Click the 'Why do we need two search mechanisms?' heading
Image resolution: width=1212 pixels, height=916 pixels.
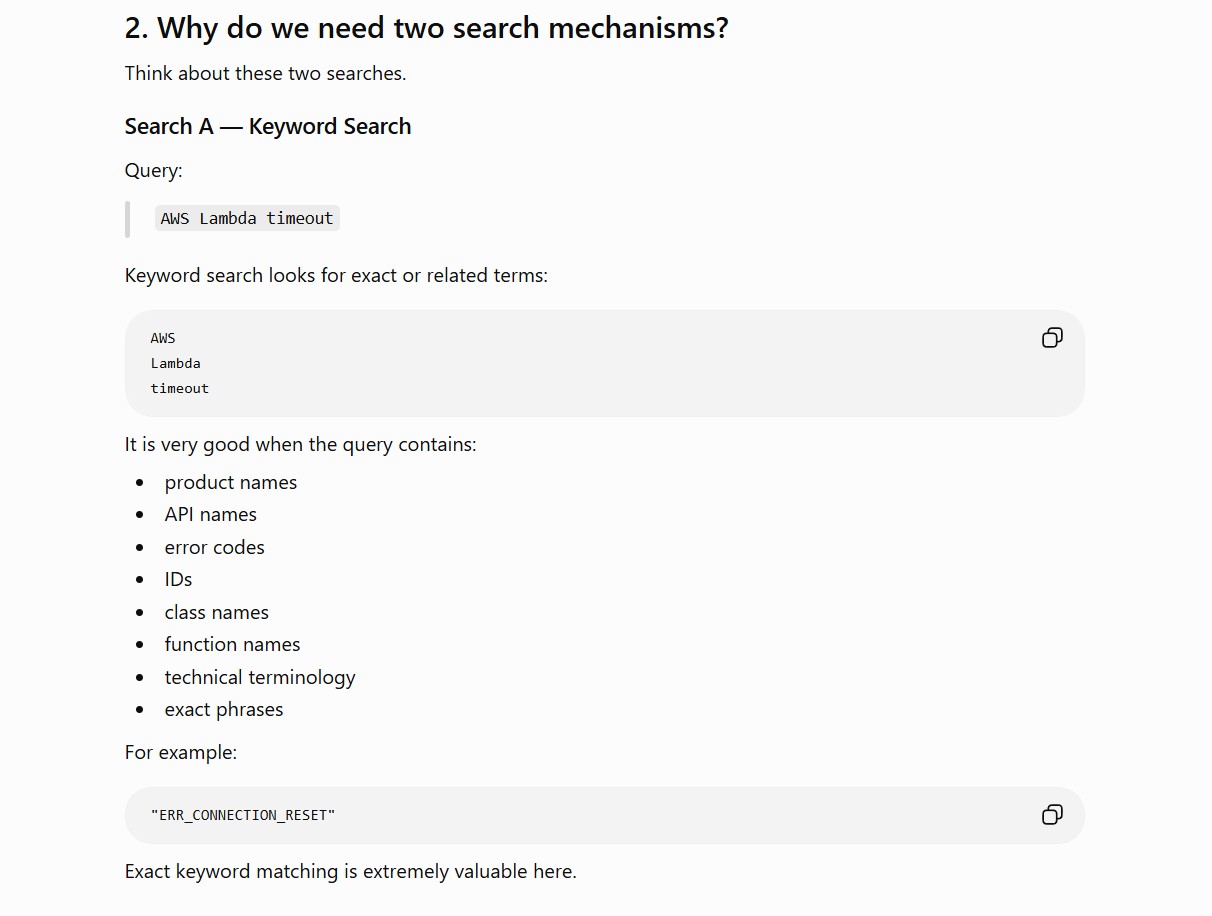pos(427,28)
